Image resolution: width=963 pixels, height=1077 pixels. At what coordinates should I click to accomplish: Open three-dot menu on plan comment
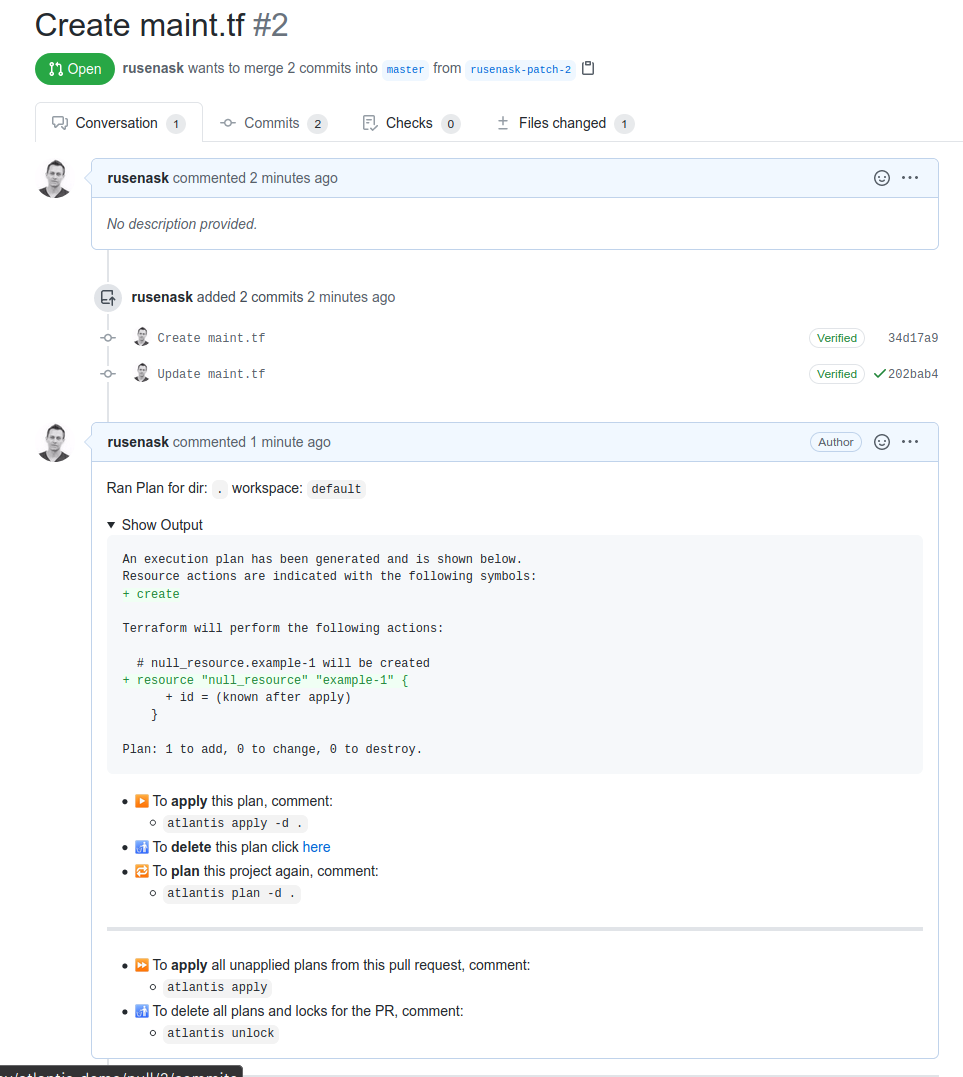click(910, 442)
